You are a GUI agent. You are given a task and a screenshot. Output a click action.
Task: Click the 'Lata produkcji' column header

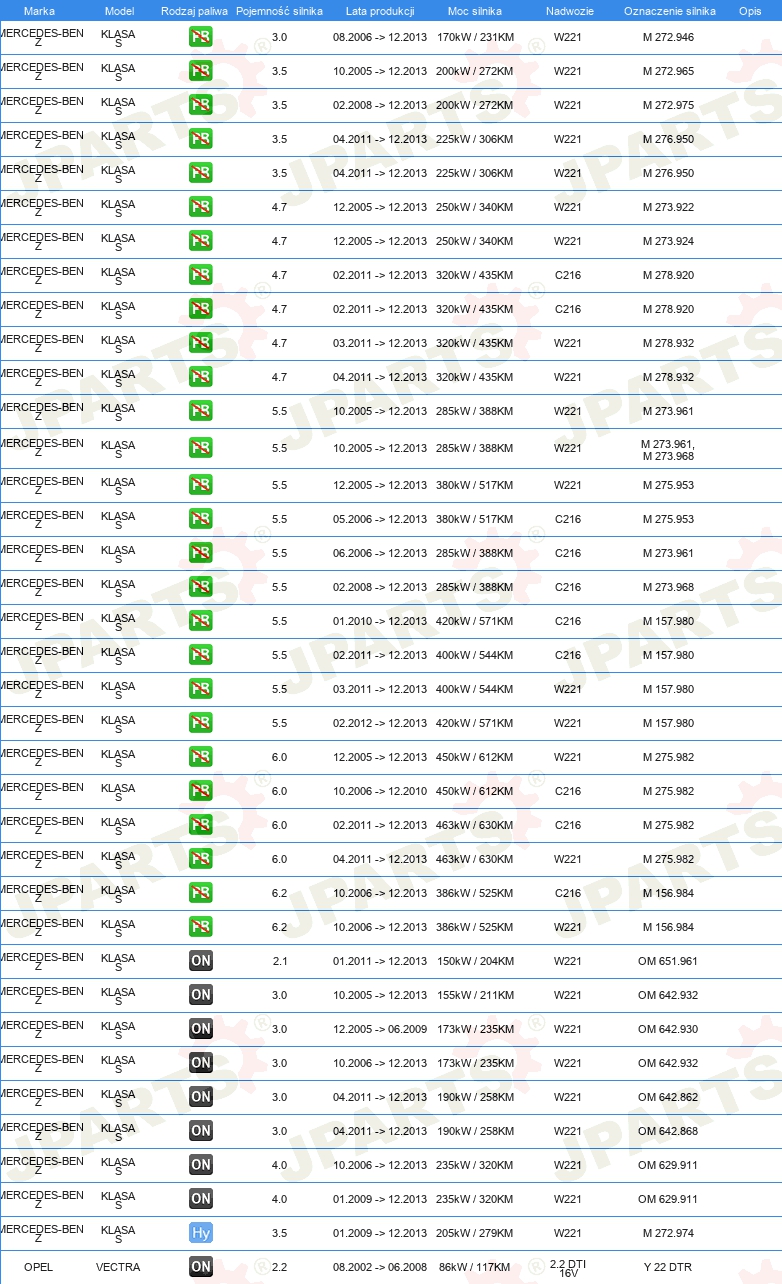click(x=380, y=11)
